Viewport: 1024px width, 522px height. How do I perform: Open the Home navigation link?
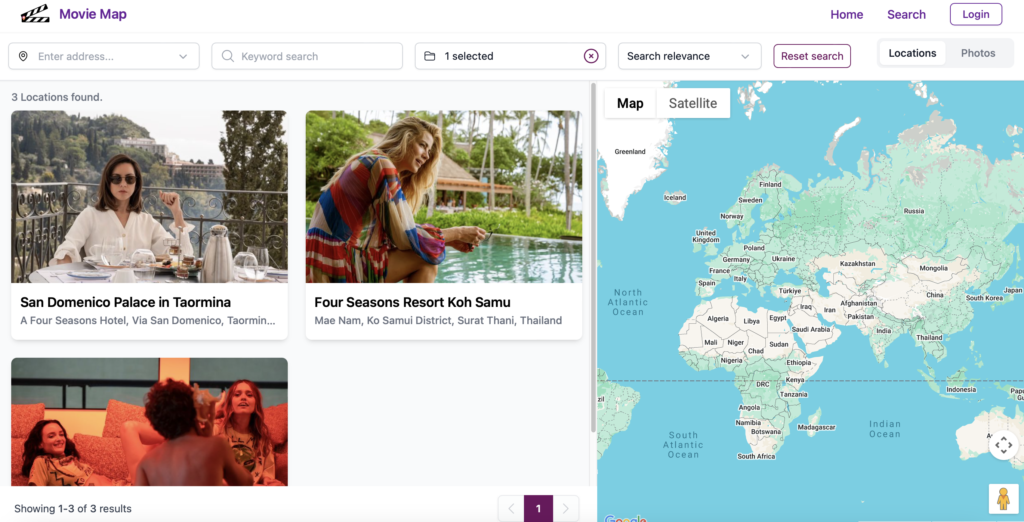click(846, 14)
